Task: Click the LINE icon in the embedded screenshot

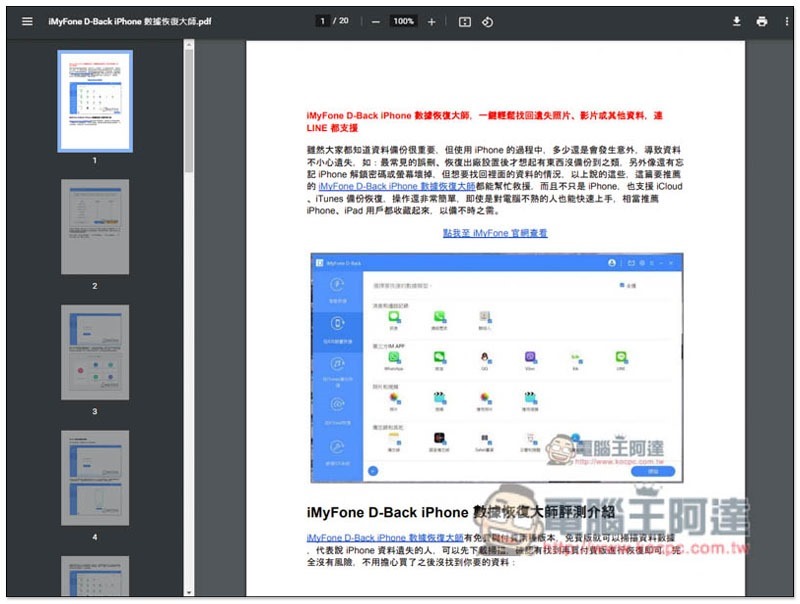Action: click(x=621, y=357)
